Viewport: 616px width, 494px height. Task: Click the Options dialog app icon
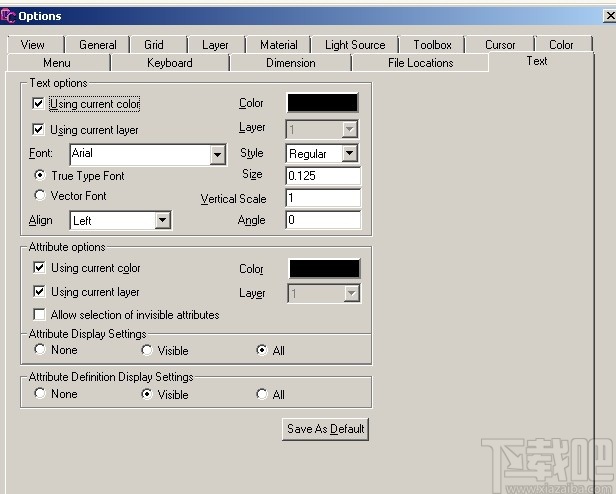8,16
